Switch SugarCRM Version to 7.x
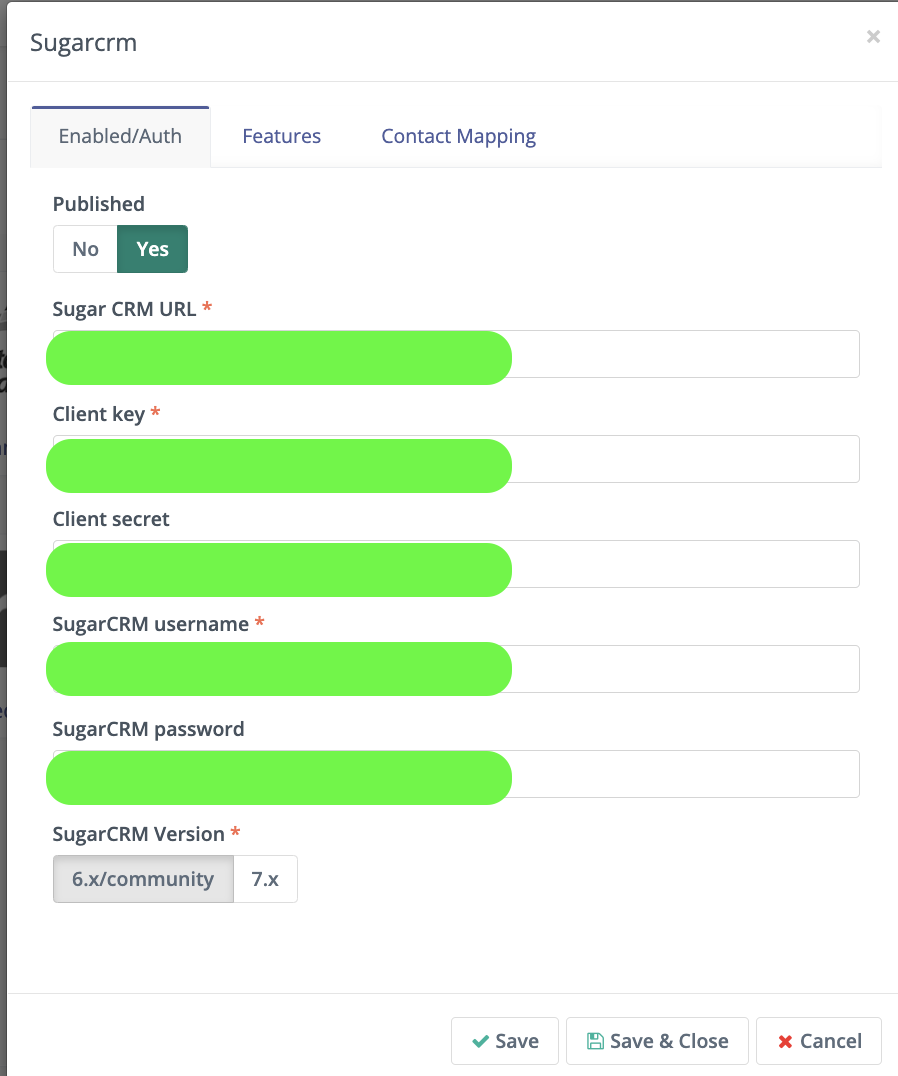898x1076 pixels. [x=265, y=878]
